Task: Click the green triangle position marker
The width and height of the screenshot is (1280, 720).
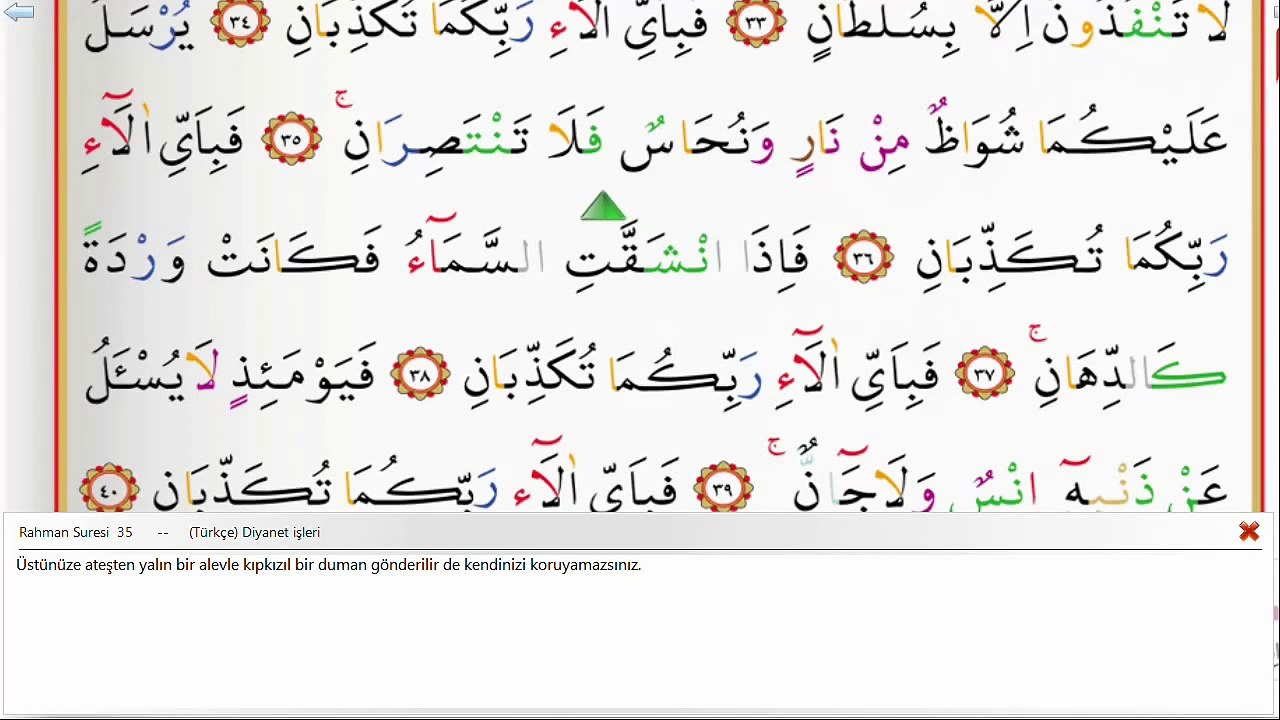Action: click(x=603, y=206)
